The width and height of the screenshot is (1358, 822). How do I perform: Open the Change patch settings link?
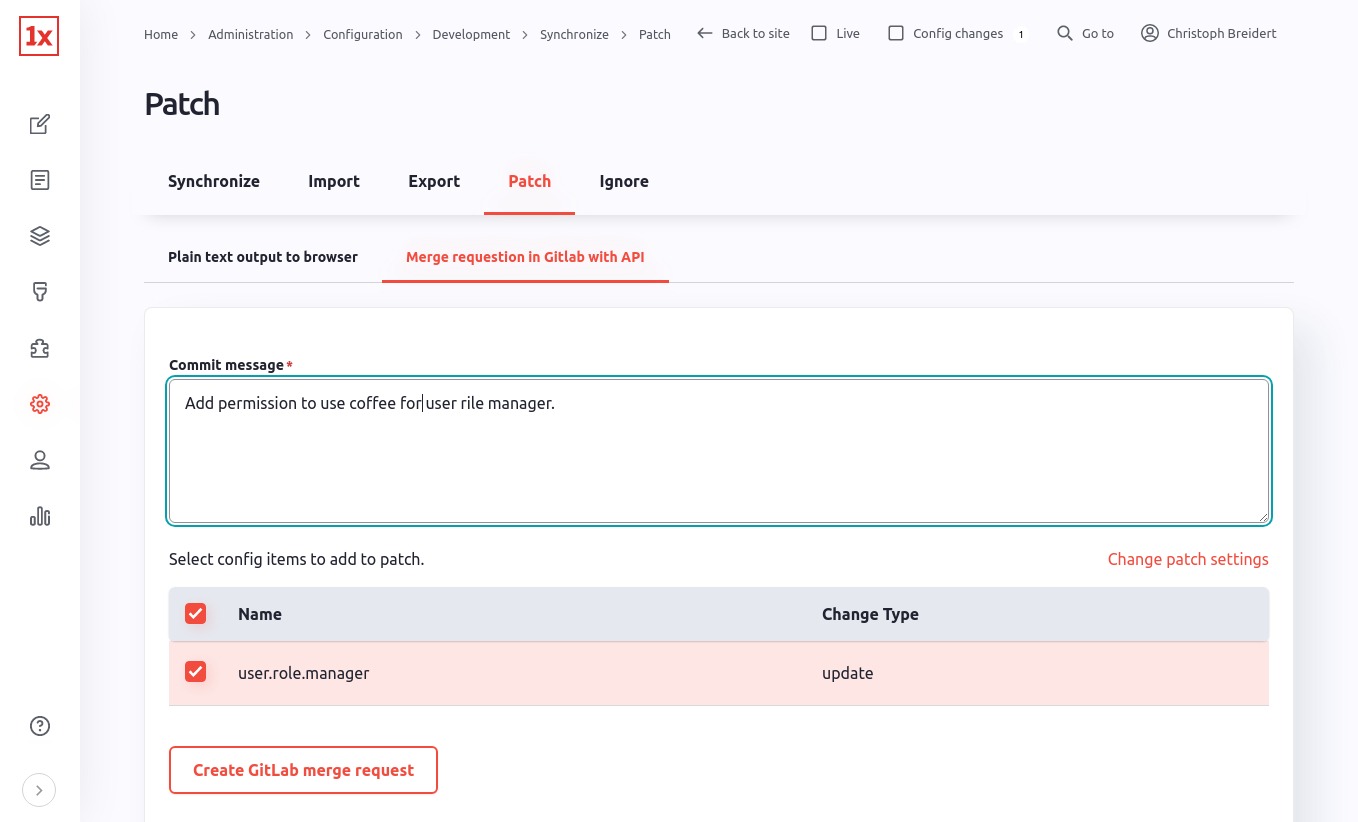pyautogui.click(x=1188, y=559)
